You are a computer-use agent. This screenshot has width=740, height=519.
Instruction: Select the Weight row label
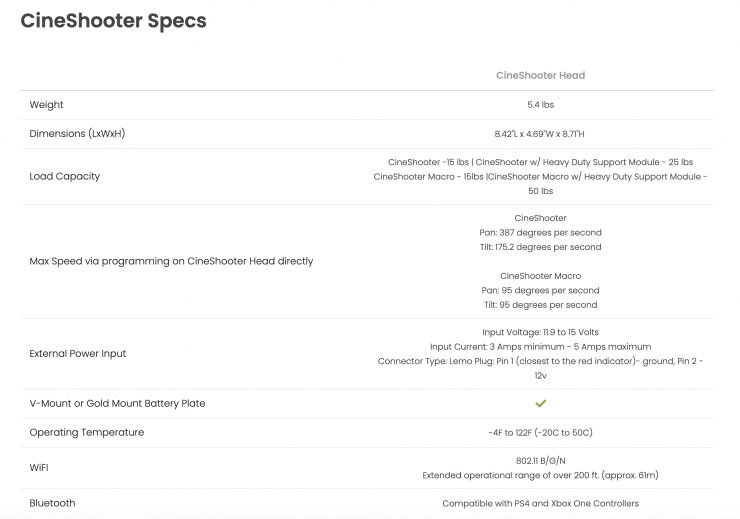click(46, 105)
